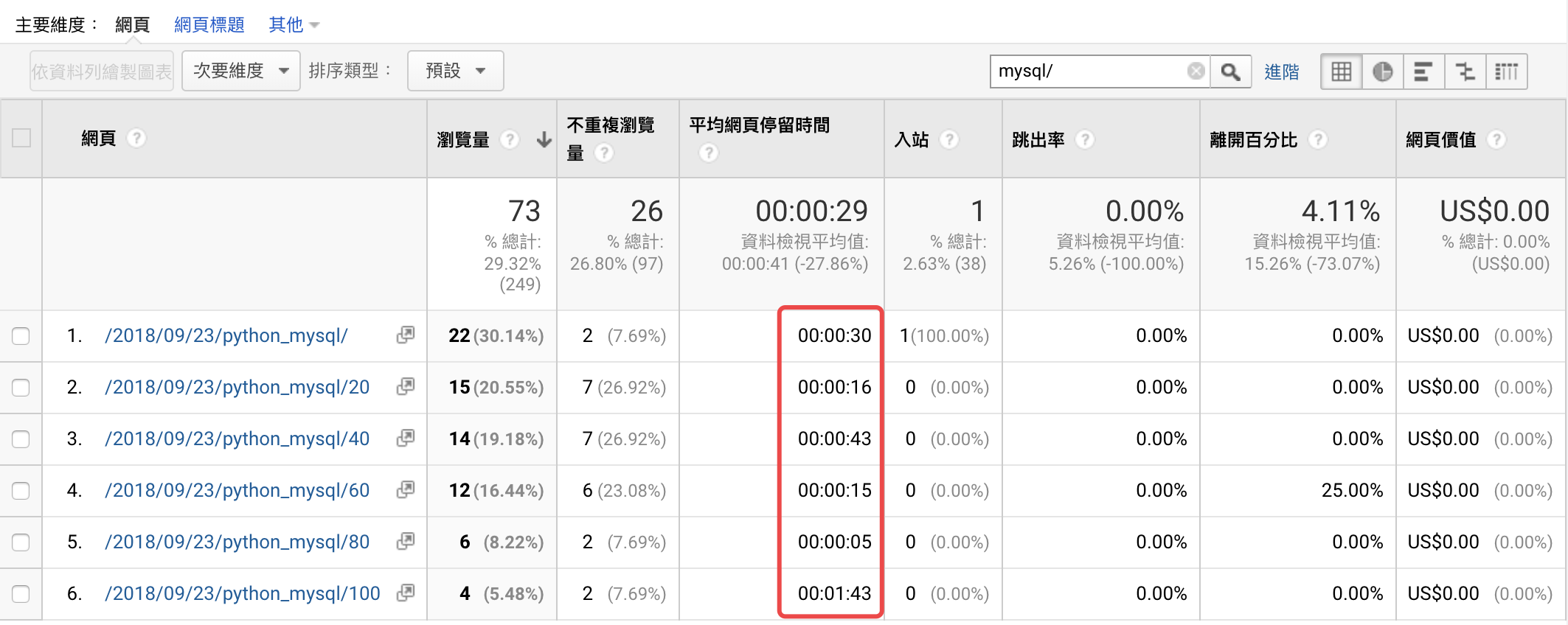This screenshot has width=1568, height=625.
Task: Toggle the select-all header checkbox
Action: pos(21,138)
